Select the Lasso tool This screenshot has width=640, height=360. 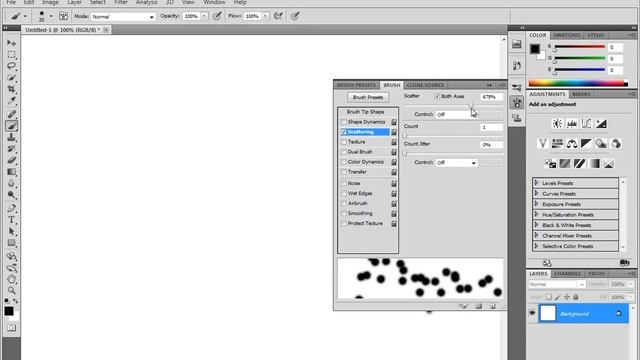click(x=11, y=66)
